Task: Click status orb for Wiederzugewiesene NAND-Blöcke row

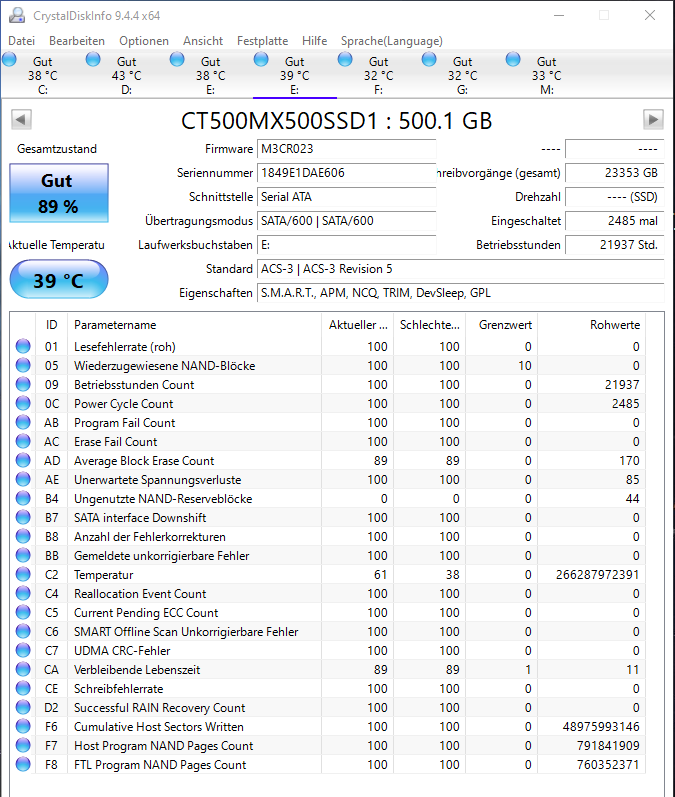Action: pos(23,365)
